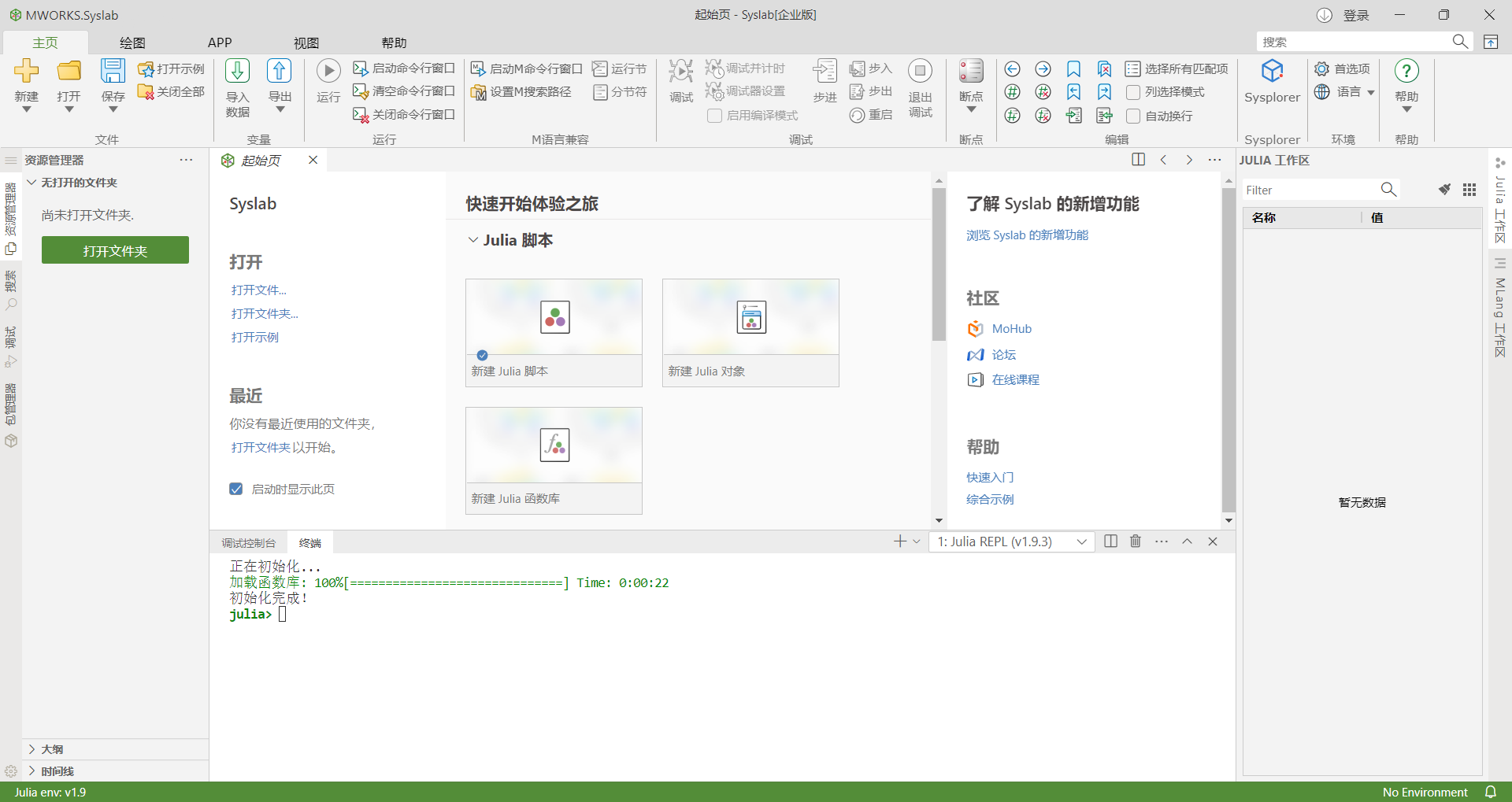The width and height of the screenshot is (1512, 802).
Task: Click the Breakpoint (断点) icon
Action: (970, 72)
